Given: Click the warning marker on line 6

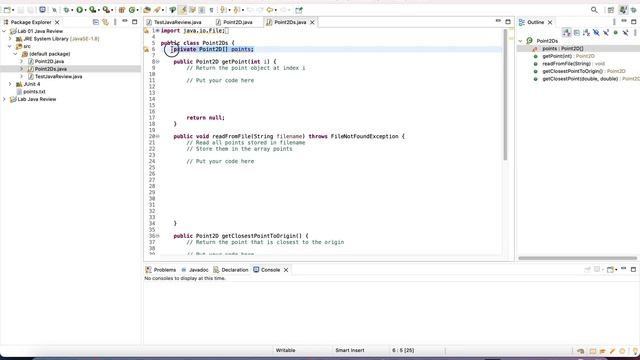Looking at the screenshot, I should click(x=146, y=49).
